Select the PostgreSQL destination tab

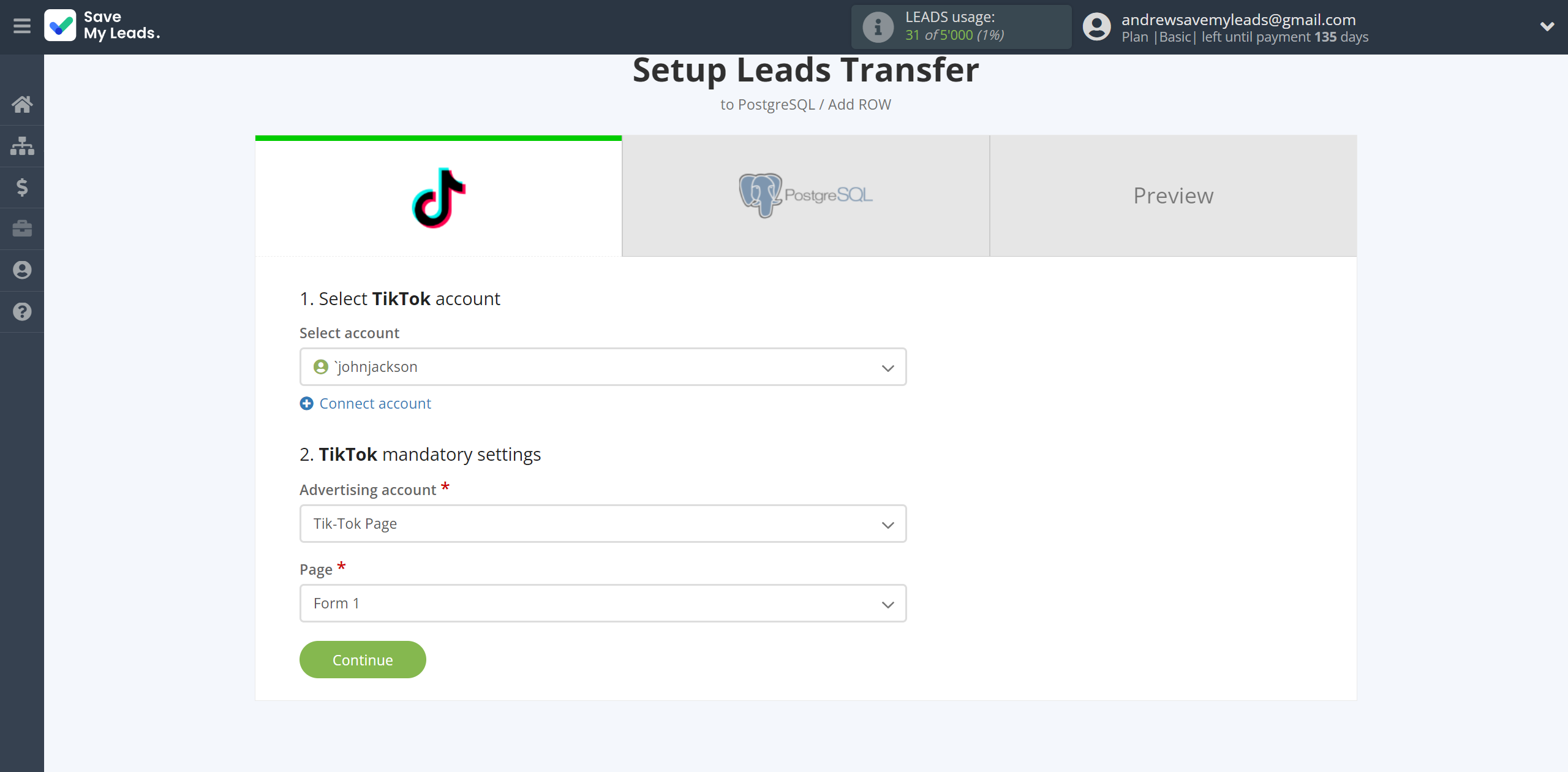[805, 195]
